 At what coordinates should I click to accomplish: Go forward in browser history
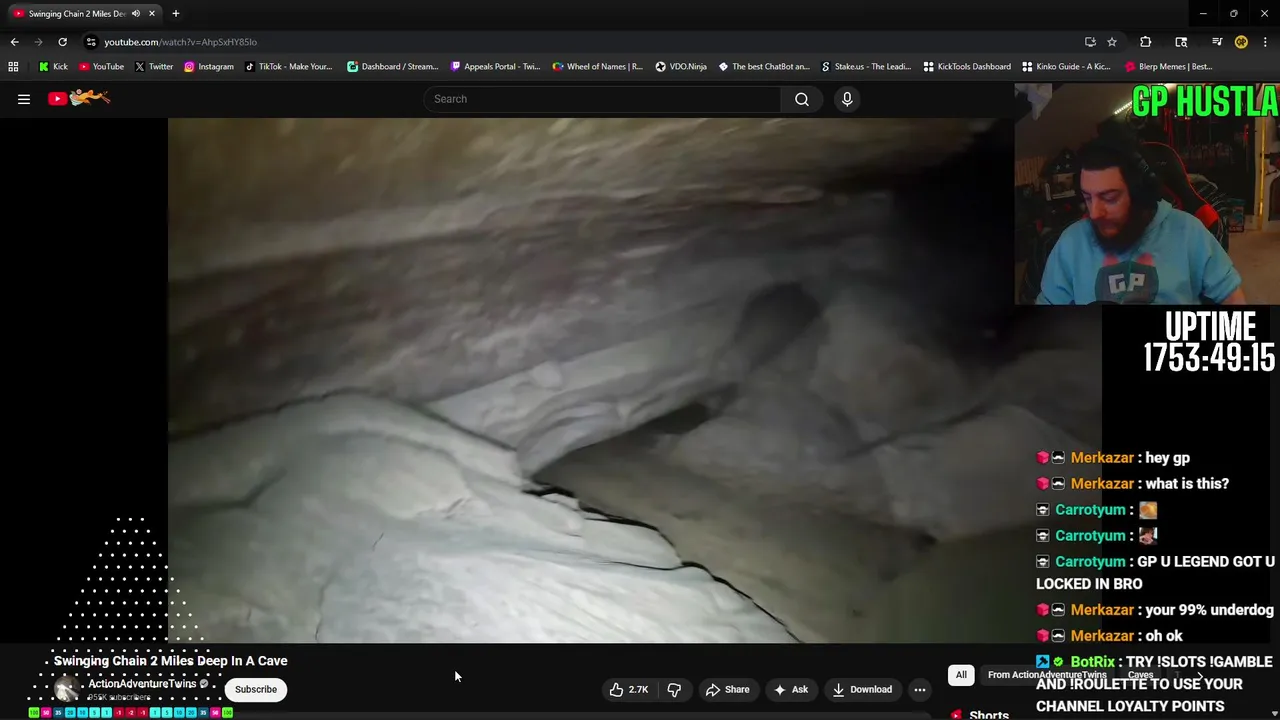pyautogui.click(x=38, y=42)
